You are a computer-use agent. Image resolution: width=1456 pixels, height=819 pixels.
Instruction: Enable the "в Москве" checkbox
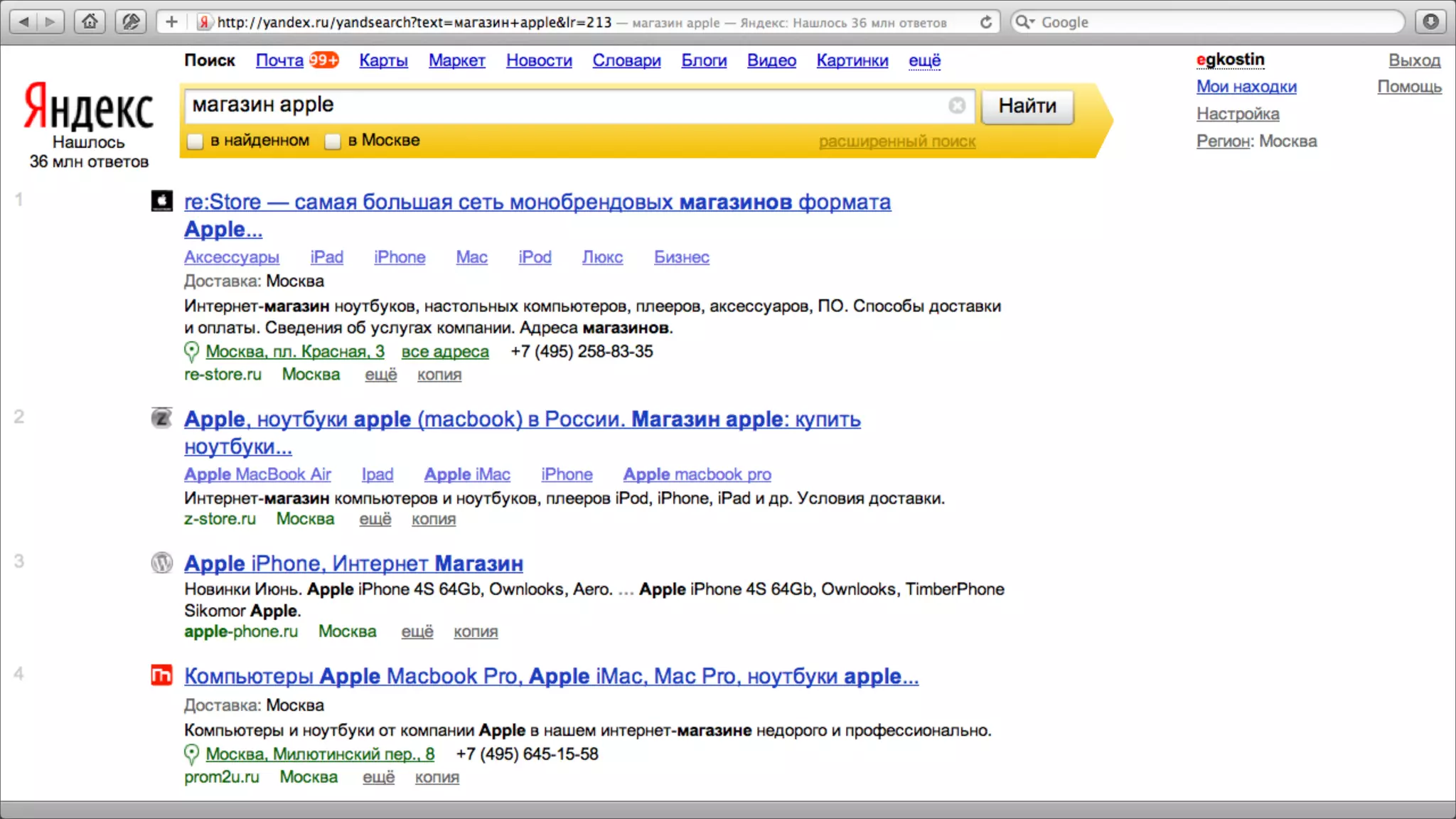pos(333,141)
